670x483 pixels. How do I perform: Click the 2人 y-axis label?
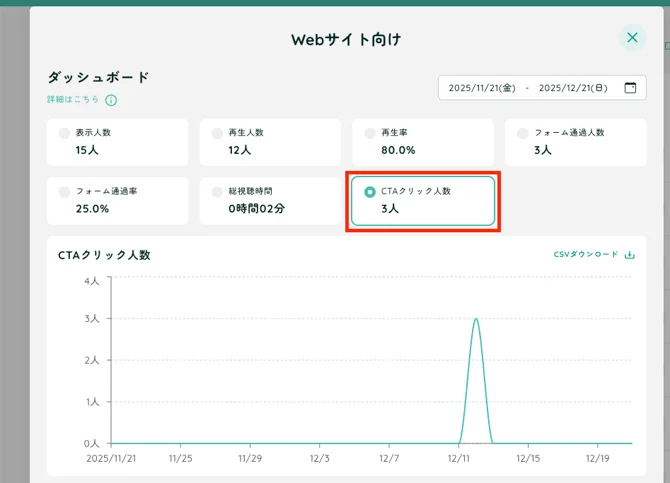pyautogui.click(x=92, y=360)
